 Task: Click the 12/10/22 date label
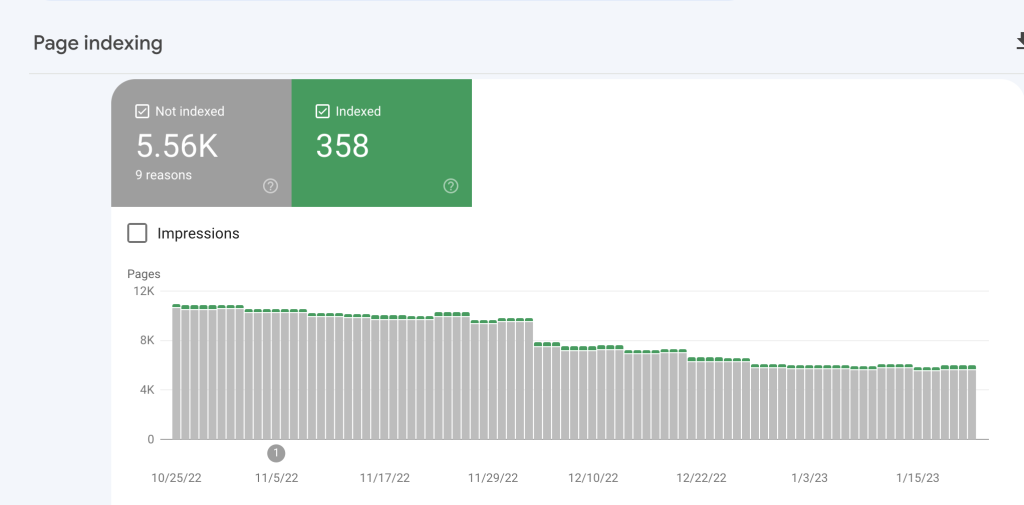593,478
